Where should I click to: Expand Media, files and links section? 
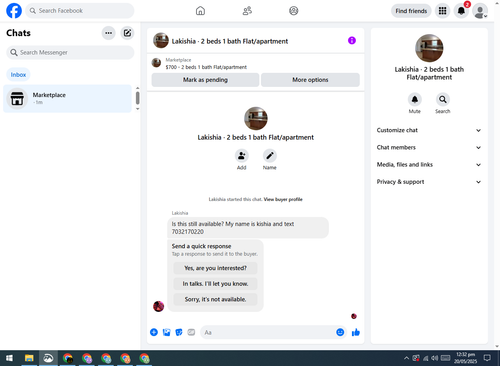(x=429, y=165)
